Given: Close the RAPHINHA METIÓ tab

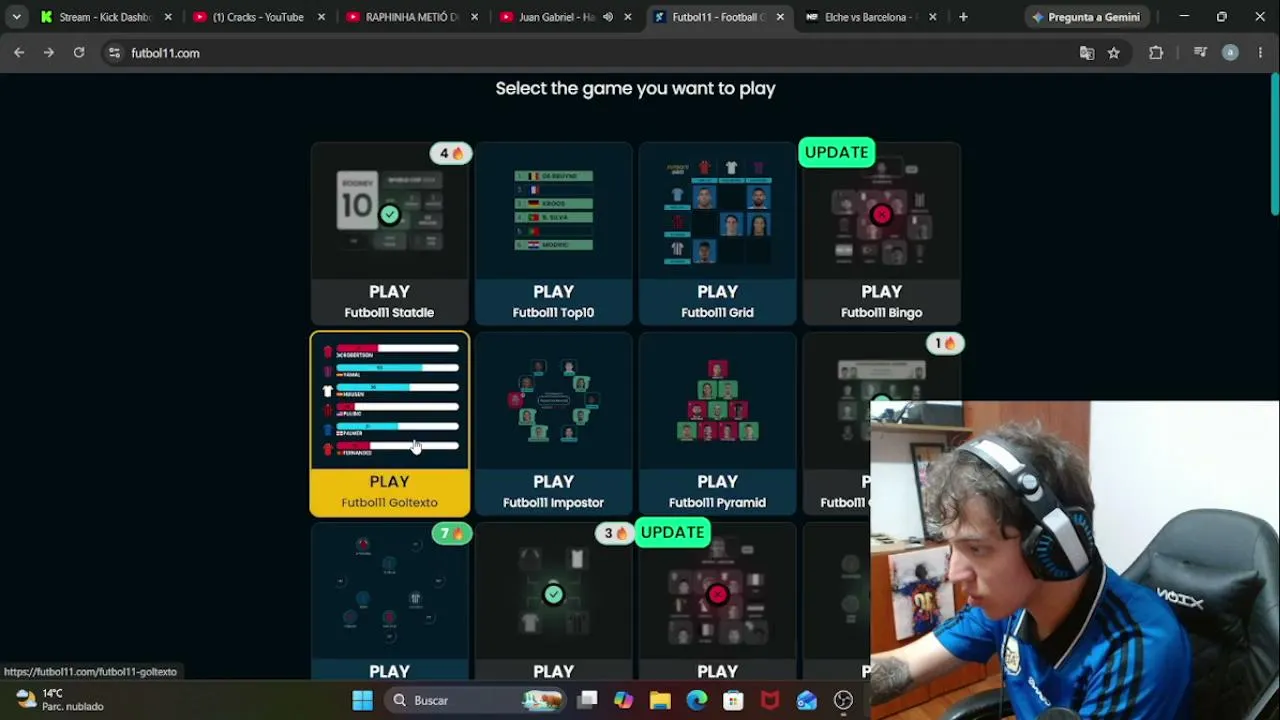Looking at the screenshot, I should point(474,17).
